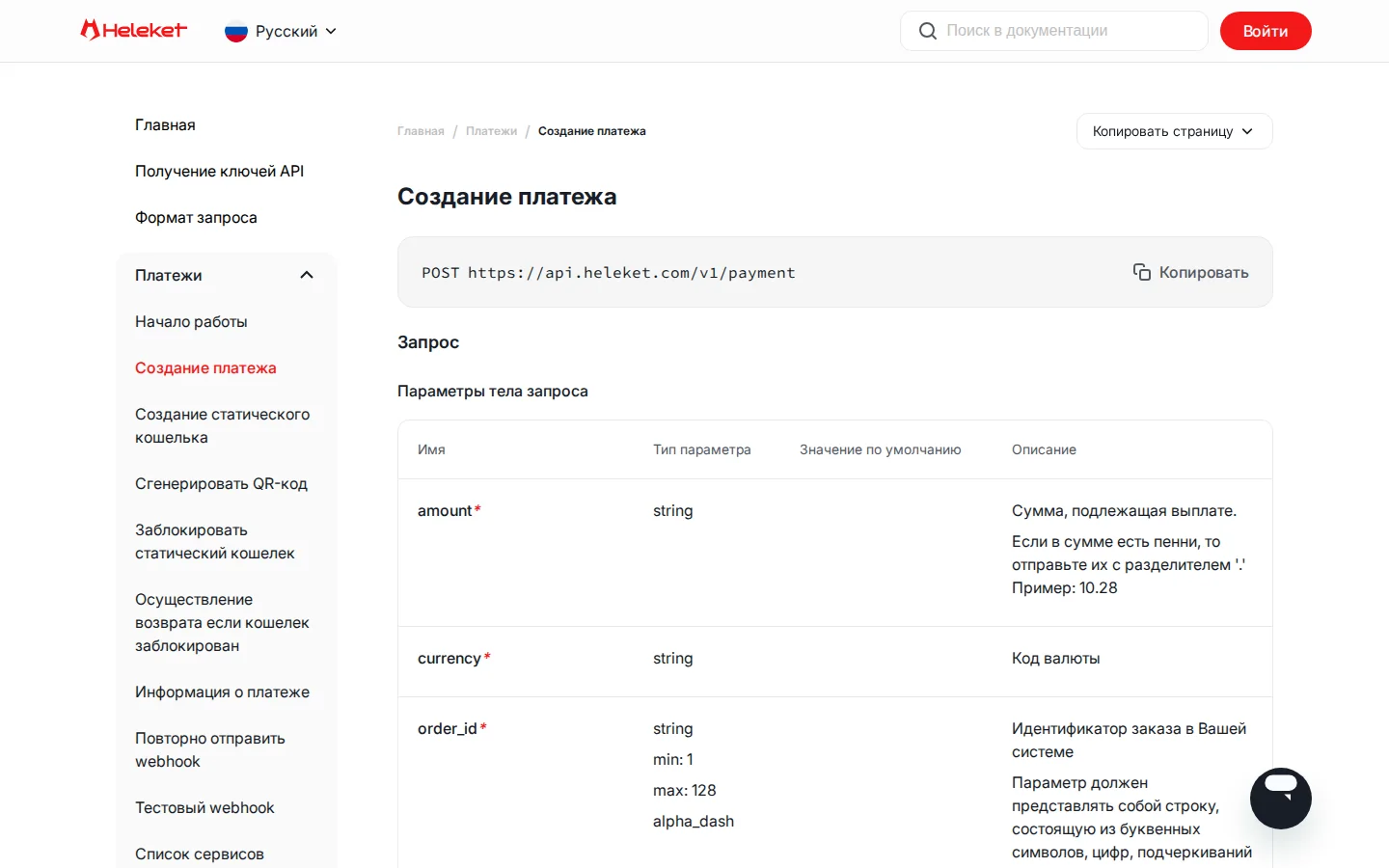Image resolution: width=1389 pixels, height=868 pixels.
Task: Open Начало работы sidebar item
Action: (x=191, y=321)
